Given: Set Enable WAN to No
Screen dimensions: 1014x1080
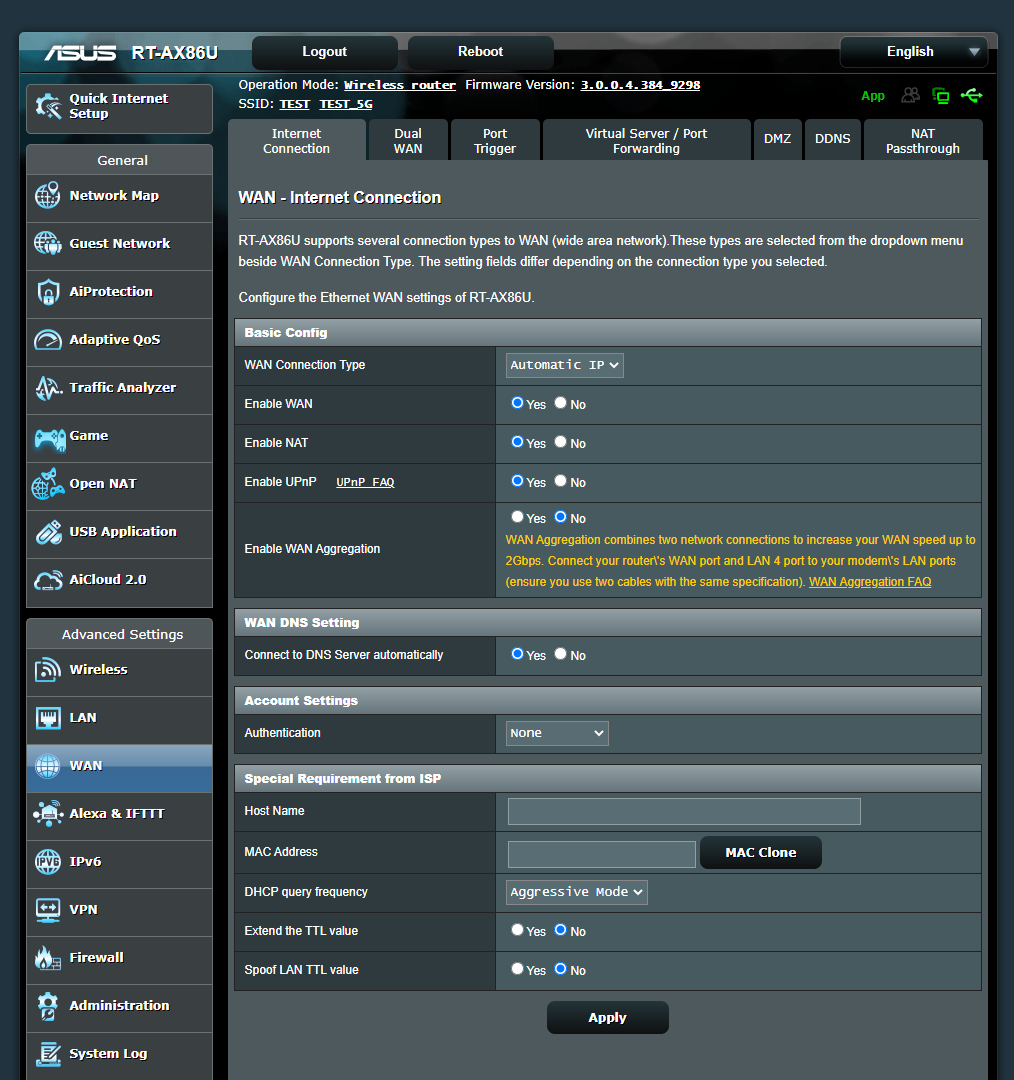Looking at the screenshot, I should [561, 403].
